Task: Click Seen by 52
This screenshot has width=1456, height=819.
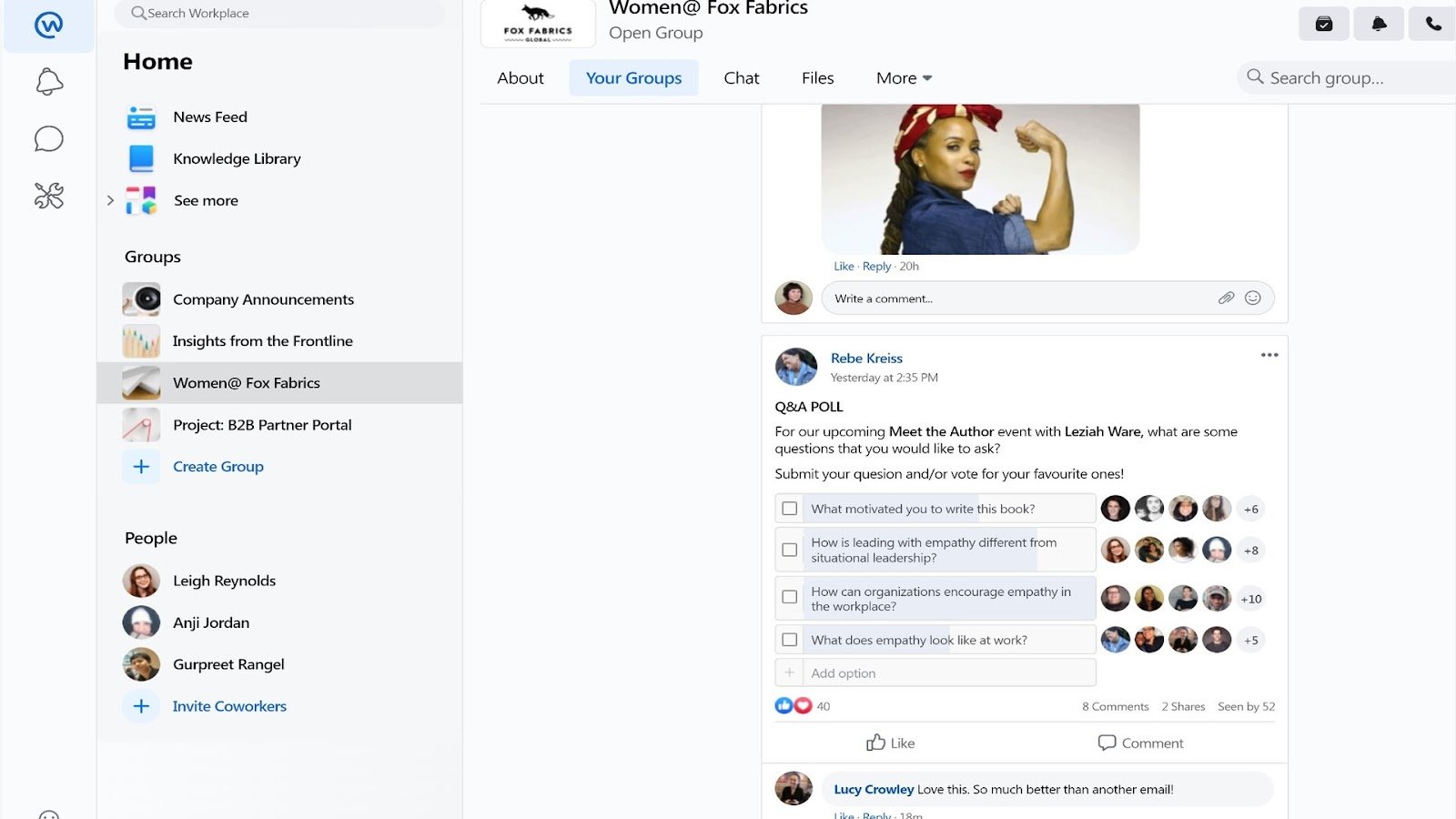Action: [1246, 706]
